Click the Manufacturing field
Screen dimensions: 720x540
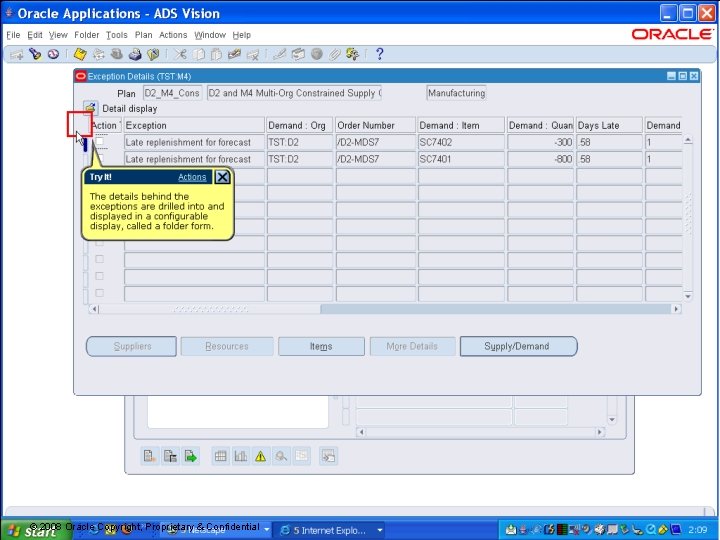[456, 93]
